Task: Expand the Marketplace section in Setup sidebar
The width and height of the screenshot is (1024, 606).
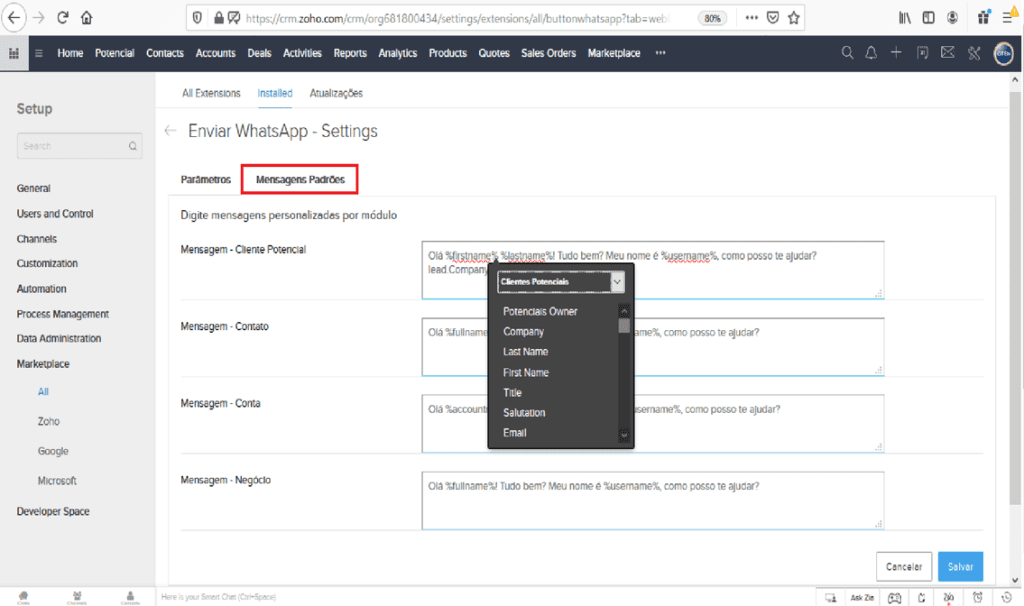Action: point(43,364)
